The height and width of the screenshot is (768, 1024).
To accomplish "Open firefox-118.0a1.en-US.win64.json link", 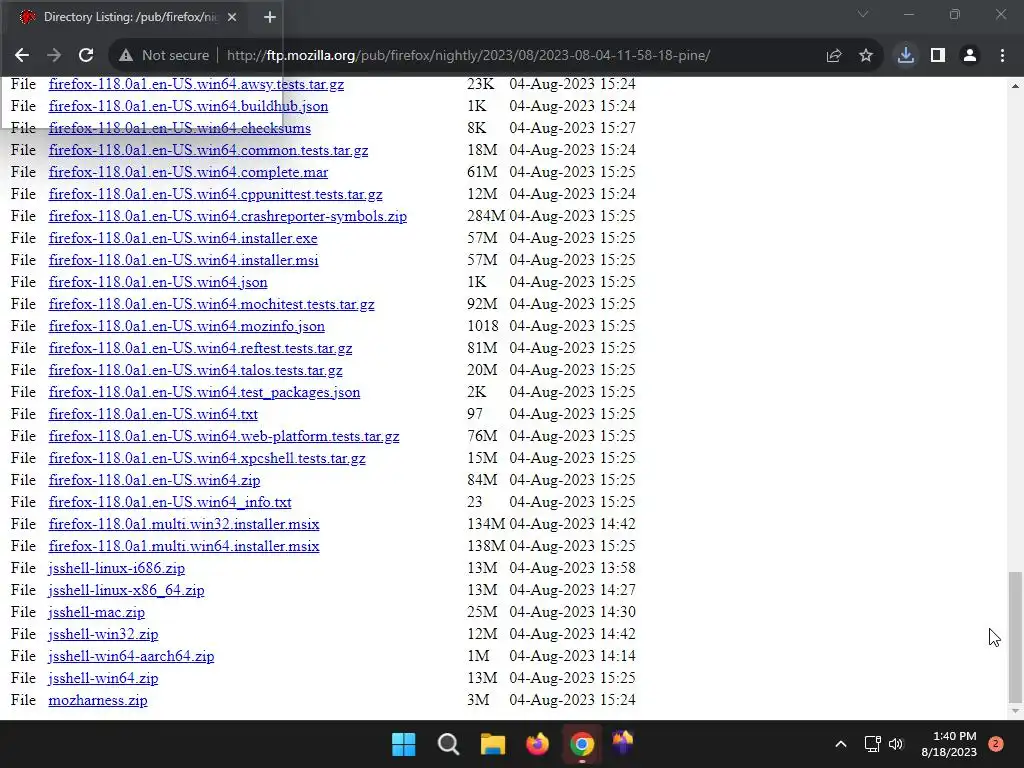I will (x=157, y=282).
